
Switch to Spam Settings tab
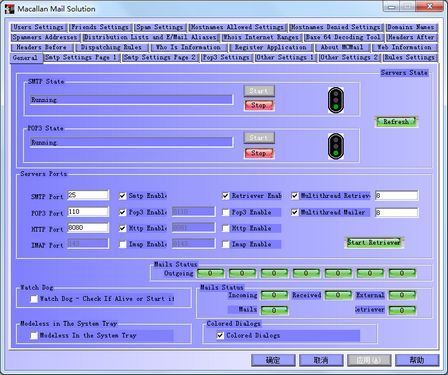159,27
